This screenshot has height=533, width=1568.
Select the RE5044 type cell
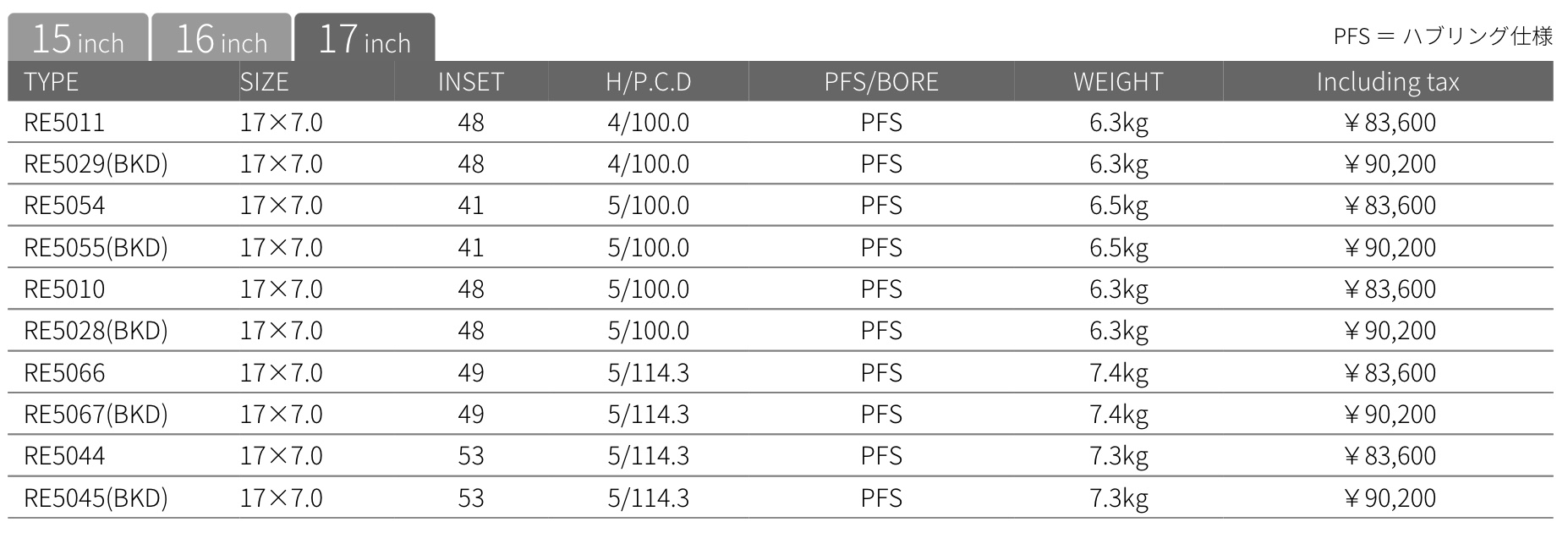point(64,456)
